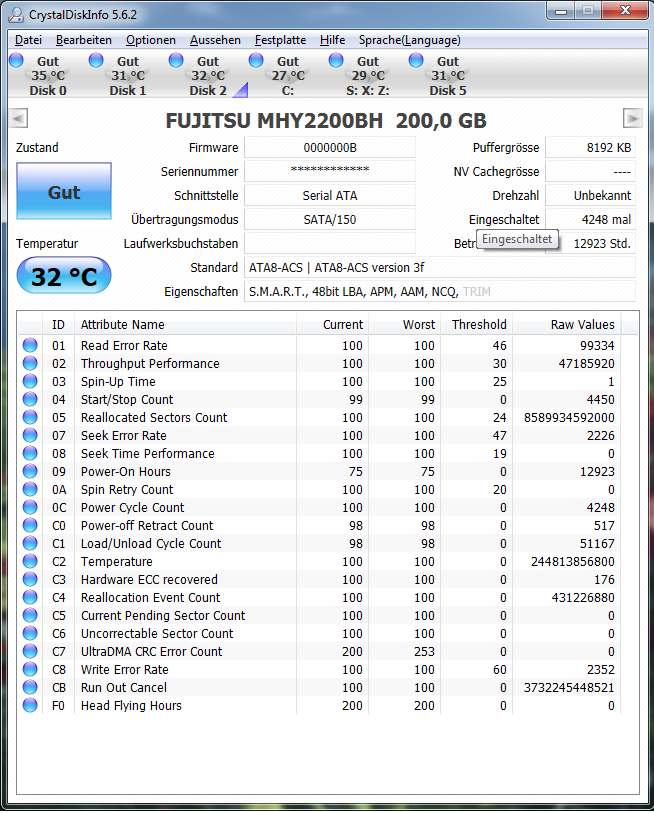Image resolution: width=654 pixels, height=813 pixels.
Task: Click the Serial ATA Schnittstelle field
Action: pos(330,195)
